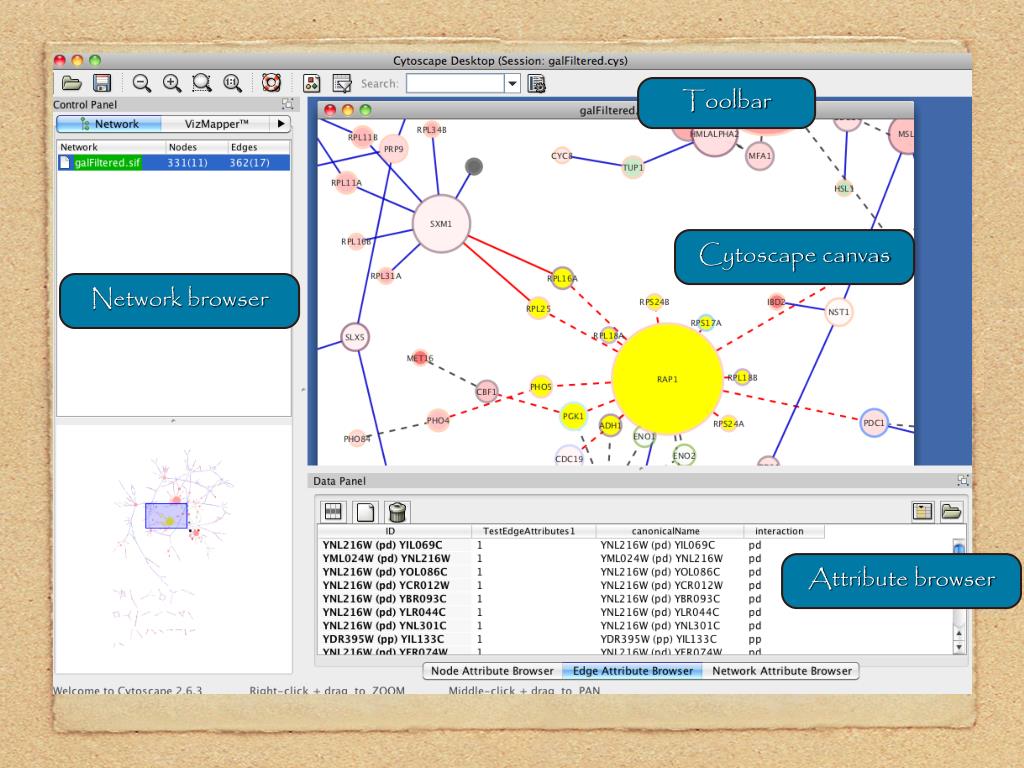Show more Control Panel tabs with the arrow
1024x768 pixels.
click(281, 123)
